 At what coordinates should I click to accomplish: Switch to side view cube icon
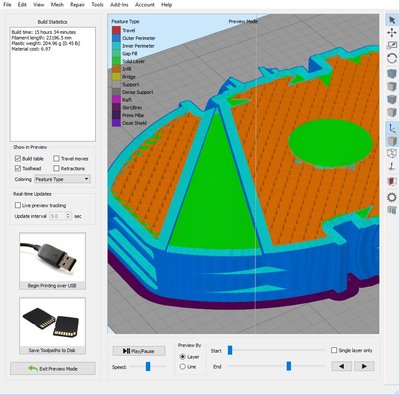(392, 112)
